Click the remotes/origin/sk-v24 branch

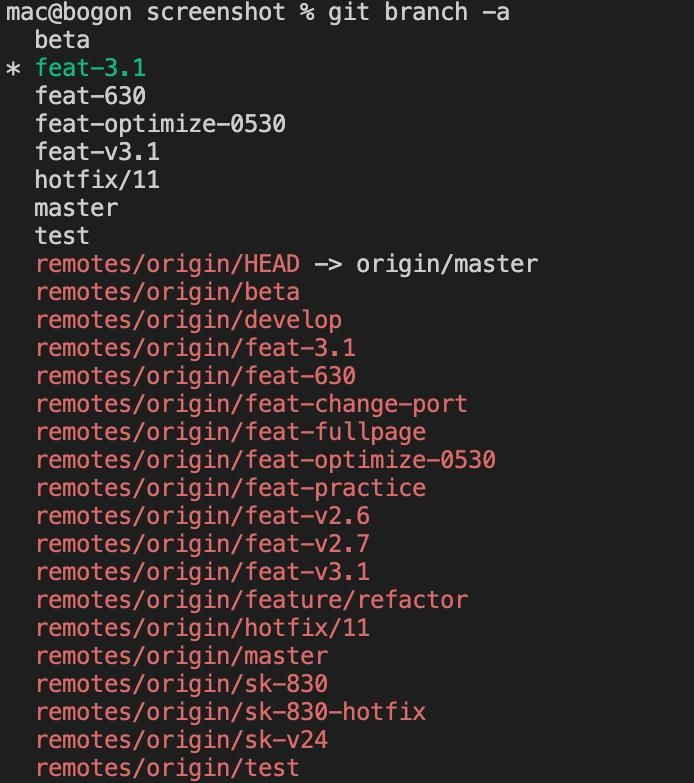point(181,740)
